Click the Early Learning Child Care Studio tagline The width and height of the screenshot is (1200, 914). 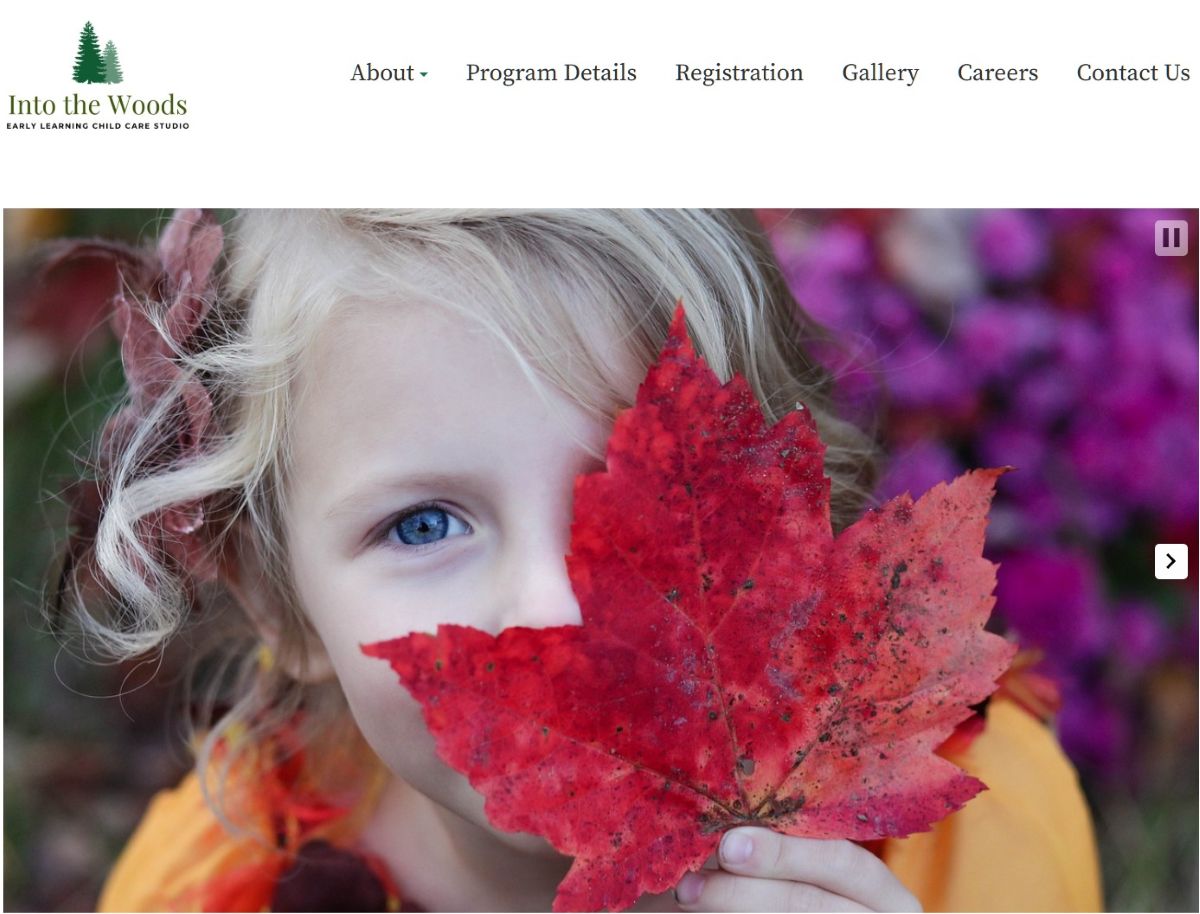tap(98, 126)
